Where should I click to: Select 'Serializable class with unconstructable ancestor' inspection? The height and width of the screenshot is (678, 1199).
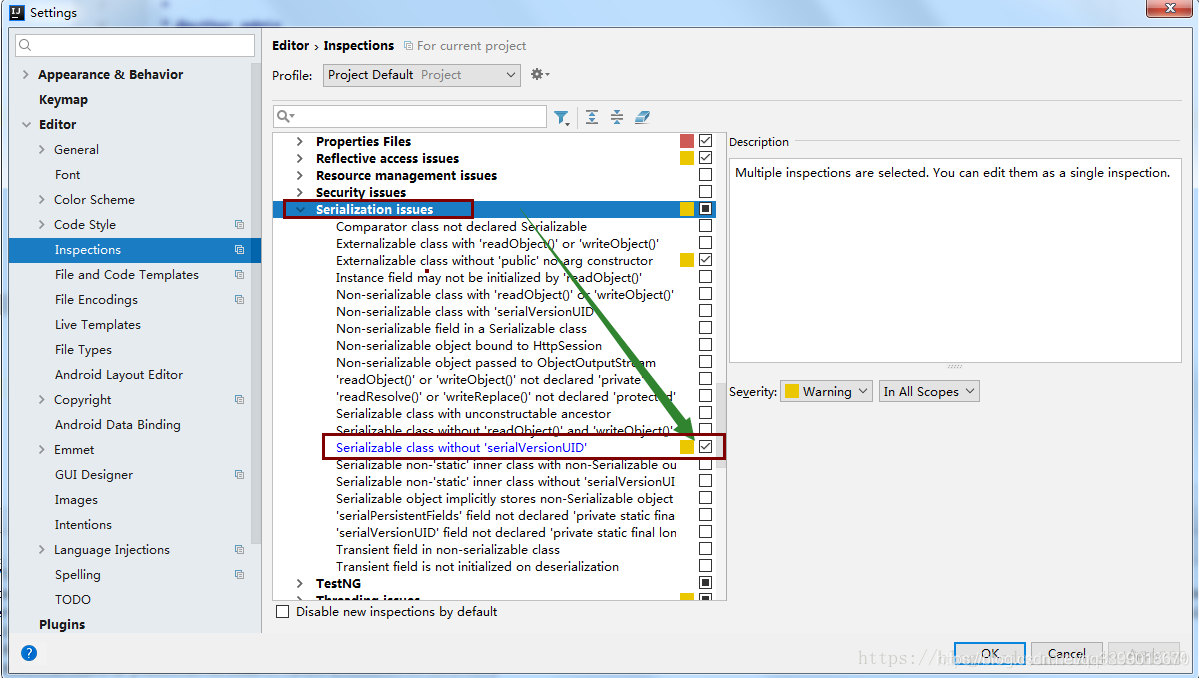click(473, 414)
